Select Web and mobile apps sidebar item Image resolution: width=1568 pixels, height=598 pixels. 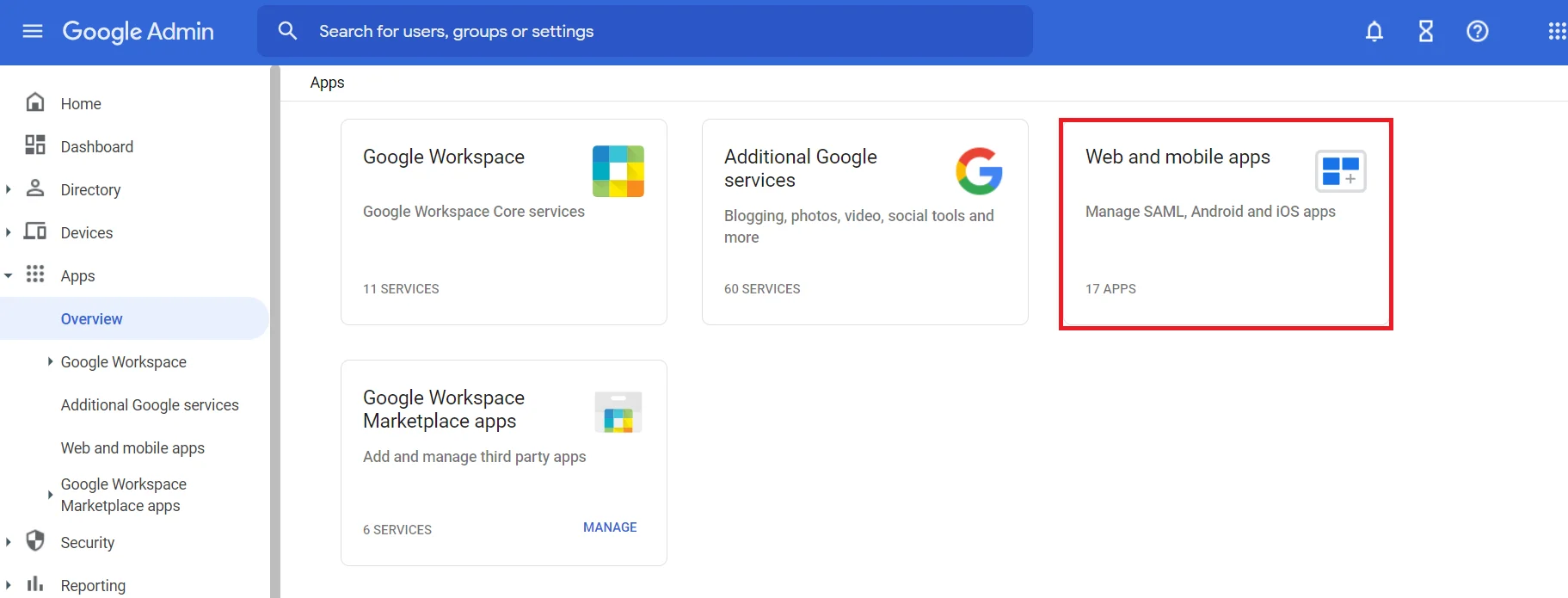click(x=132, y=448)
